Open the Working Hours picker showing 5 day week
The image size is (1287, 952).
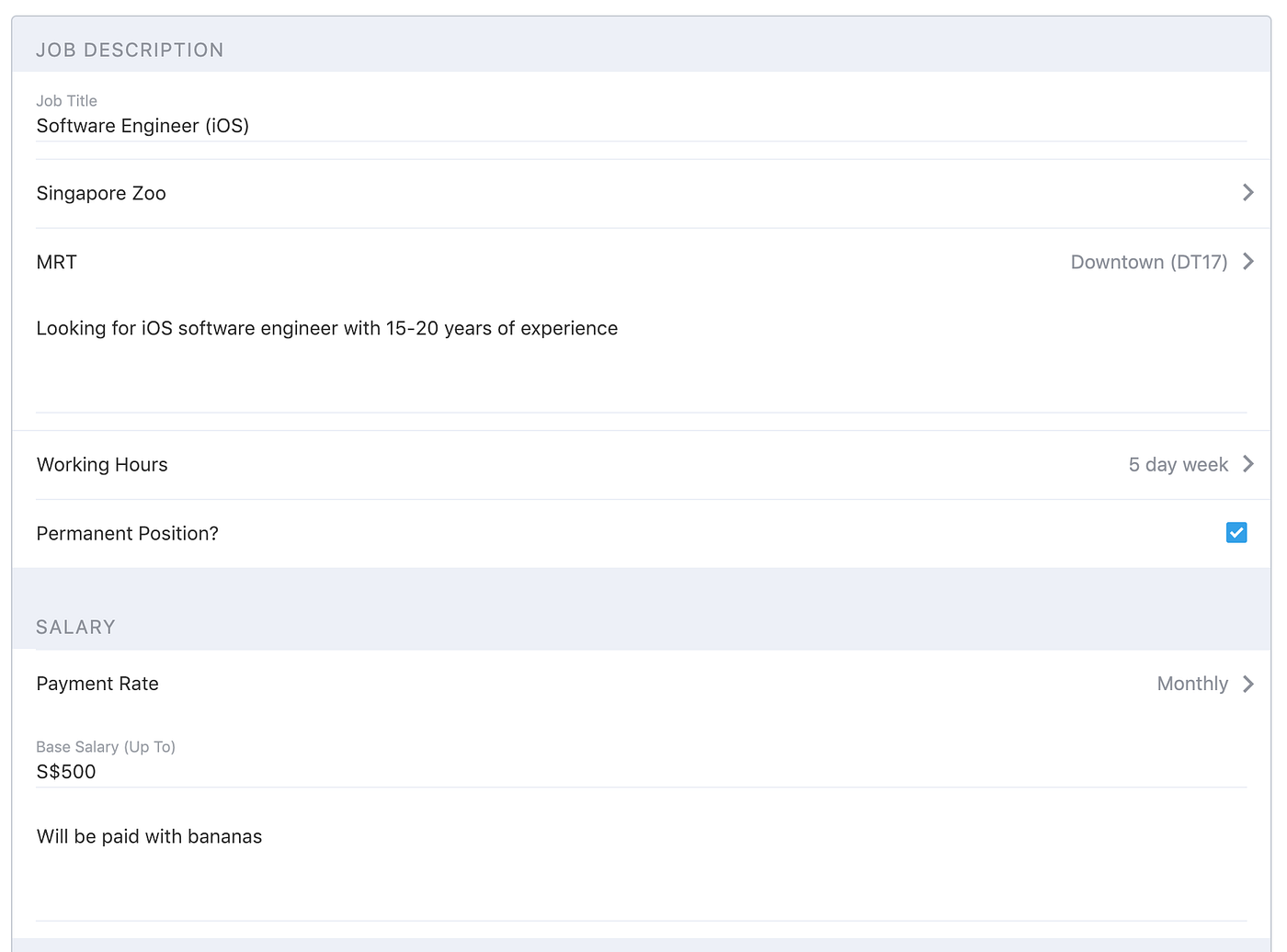tap(643, 464)
